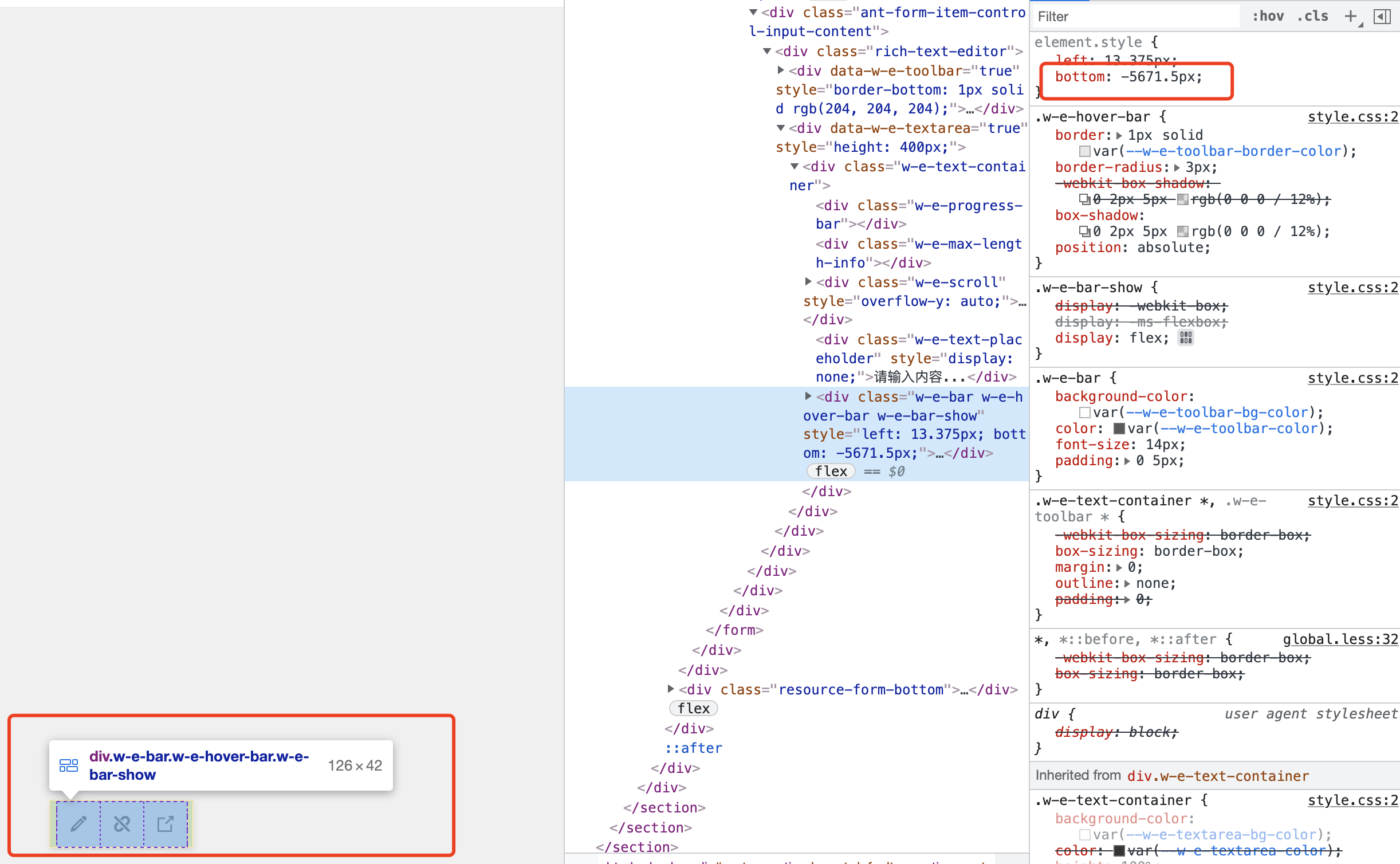Image resolution: width=1400 pixels, height=864 pixels.
Task: Toggle the :hov element state panel
Action: coord(1269,16)
